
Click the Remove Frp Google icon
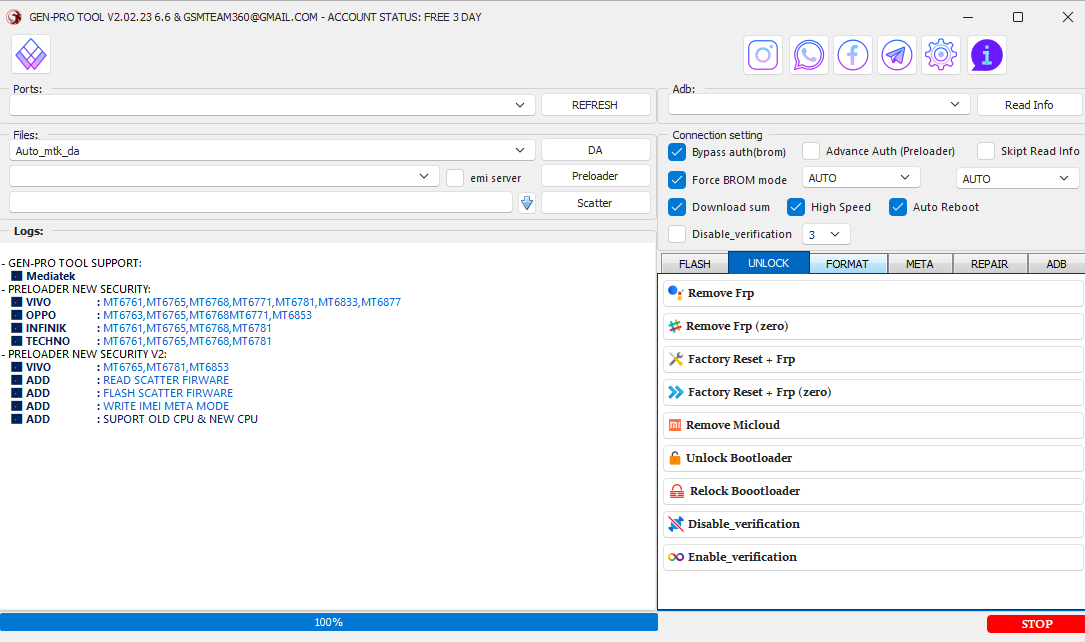pos(675,293)
